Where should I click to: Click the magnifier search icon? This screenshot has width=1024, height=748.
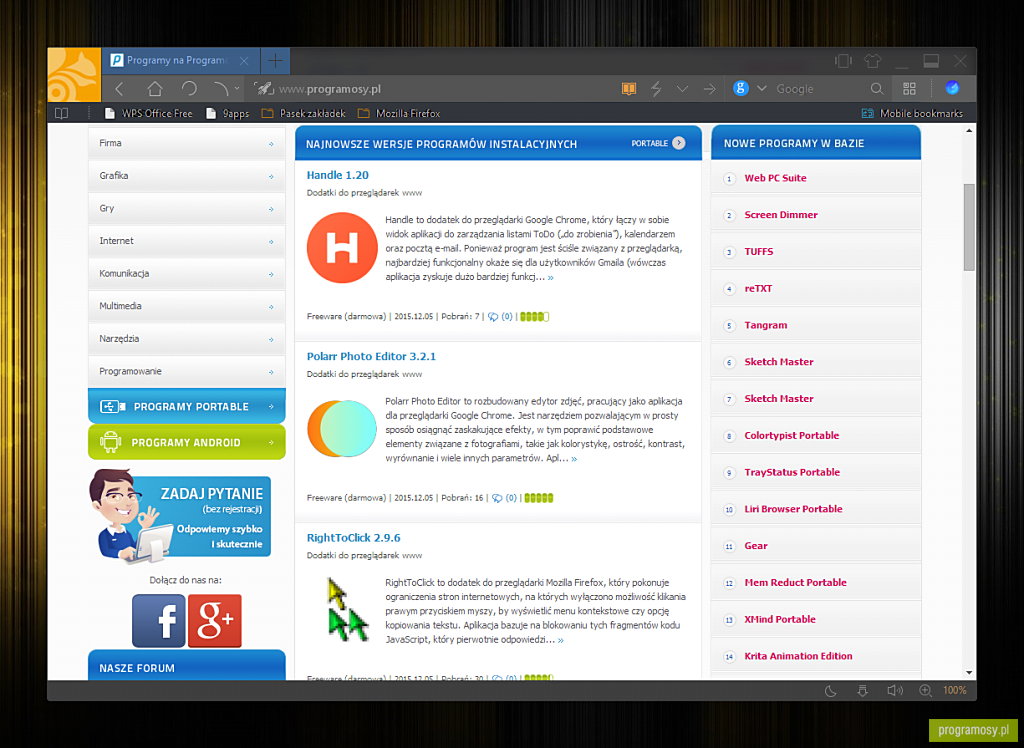877,89
